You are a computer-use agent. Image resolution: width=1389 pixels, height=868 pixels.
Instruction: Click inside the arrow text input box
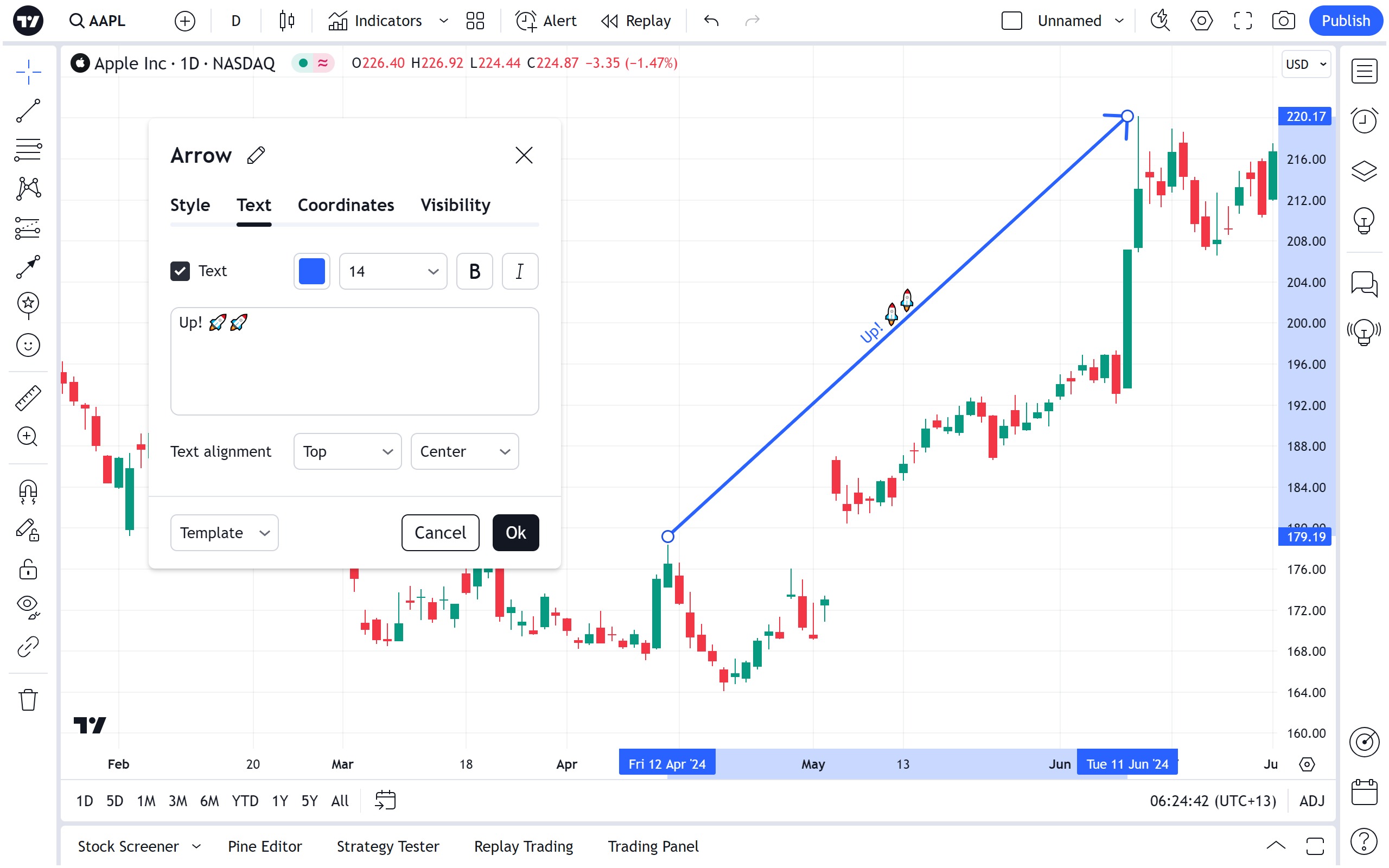(x=354, y=367)
